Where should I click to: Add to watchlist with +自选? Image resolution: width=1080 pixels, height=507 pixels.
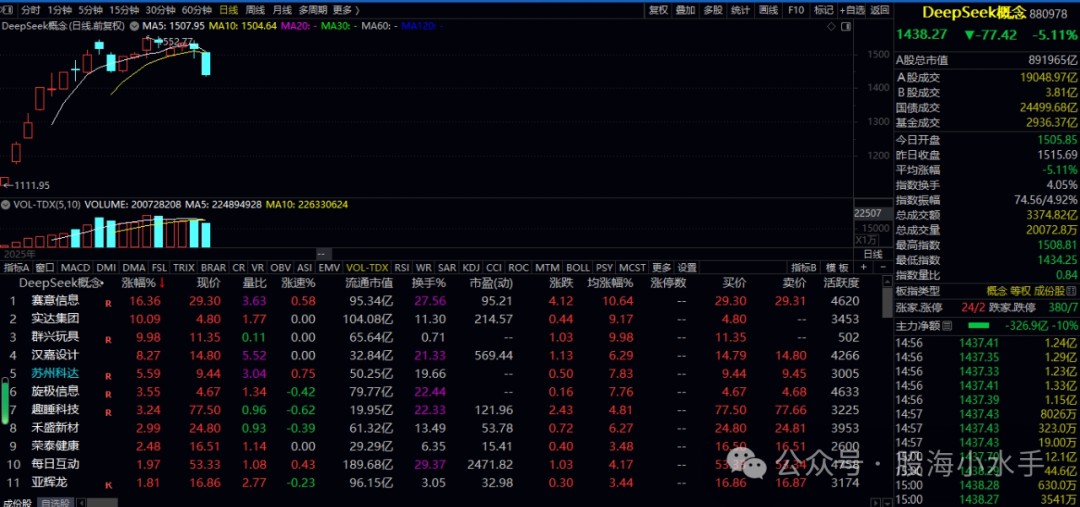tap(851, 10)
